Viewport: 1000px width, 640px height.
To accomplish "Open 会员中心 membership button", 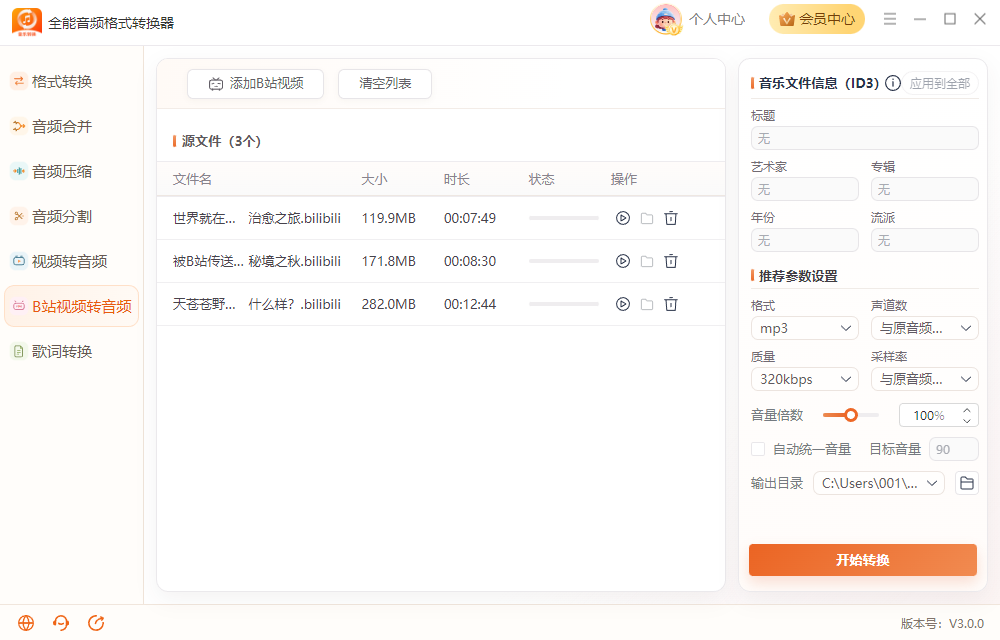I will click(x=817, y=19).
